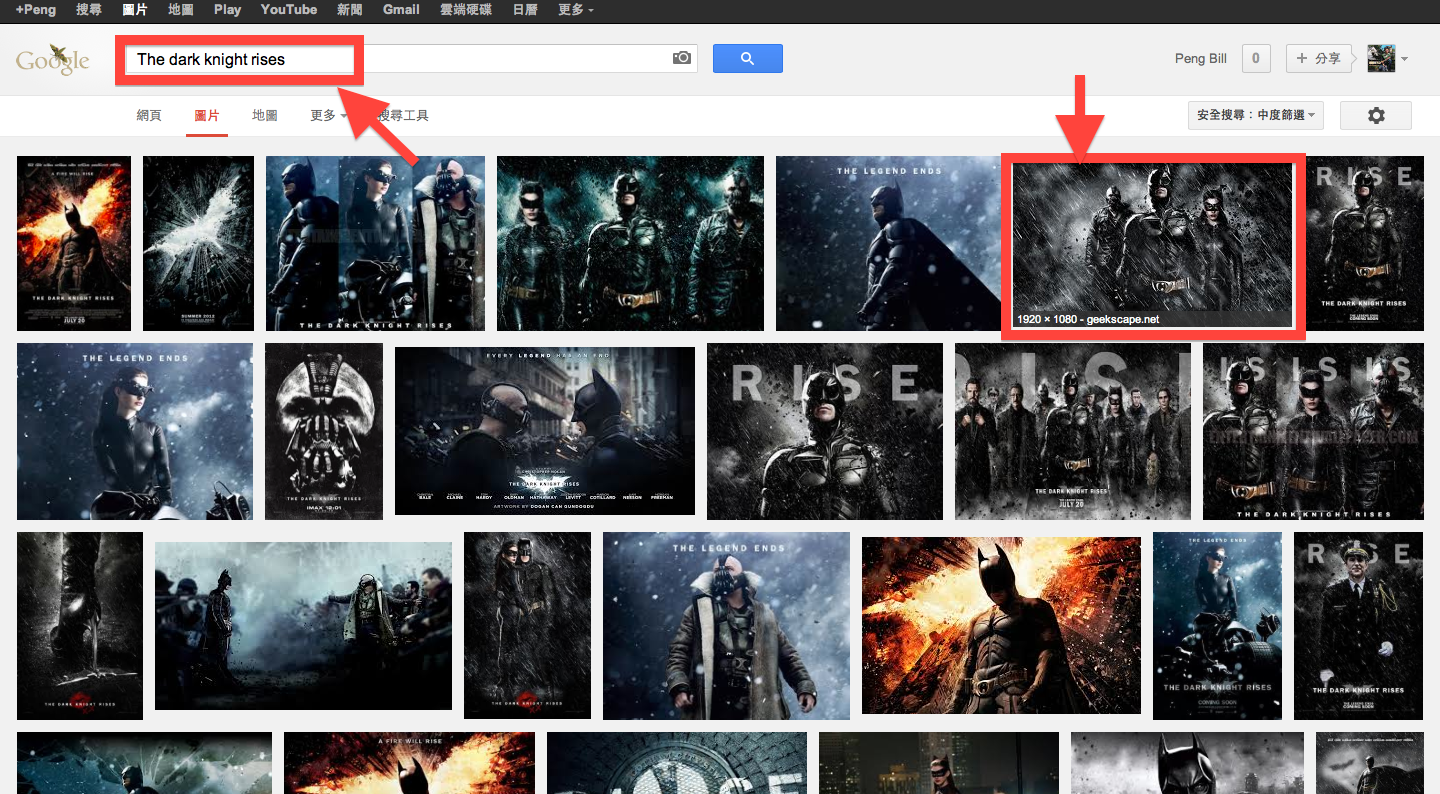Open the first-row trio standing in rain thumbnail
This screenshot has height=794, width=1440.
click(x=630, y=243)
